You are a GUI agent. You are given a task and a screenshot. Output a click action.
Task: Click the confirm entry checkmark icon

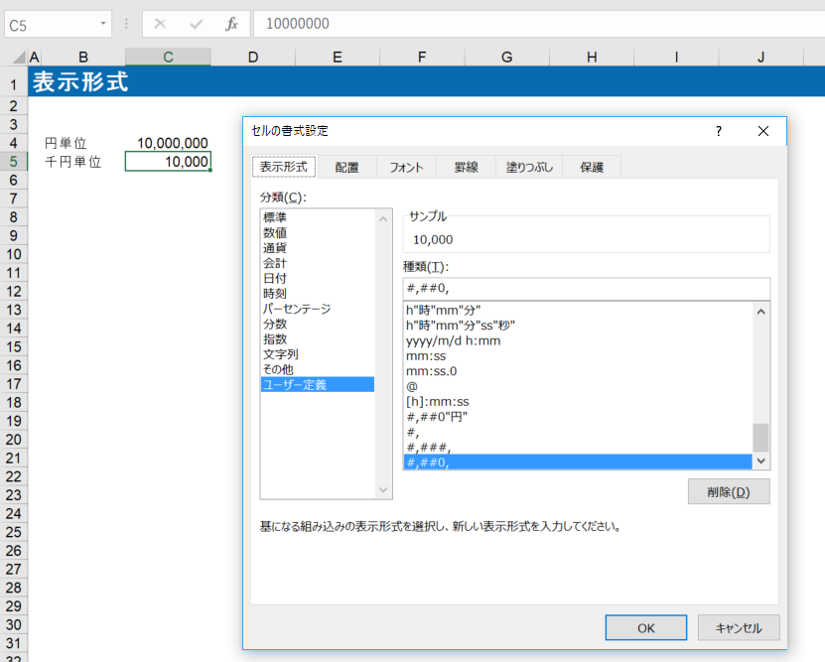coord(196,24)
